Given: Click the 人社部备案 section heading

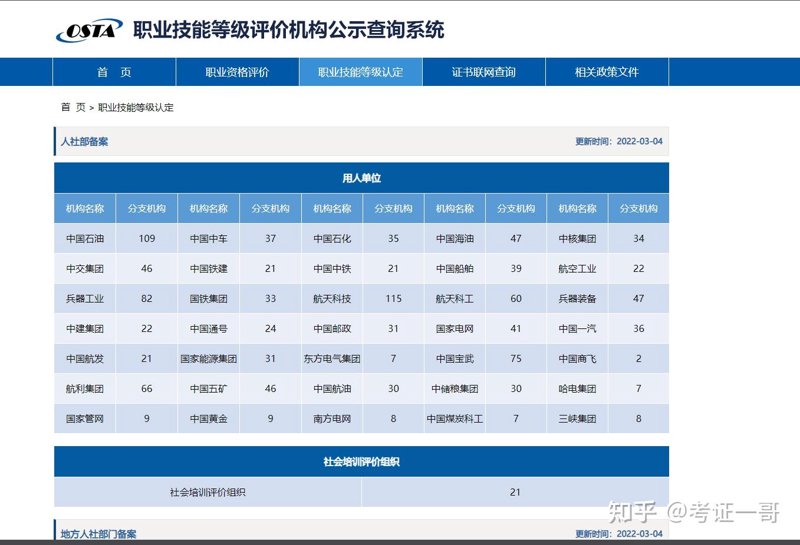Looking at the screenshot, I should tap(84, 141).
